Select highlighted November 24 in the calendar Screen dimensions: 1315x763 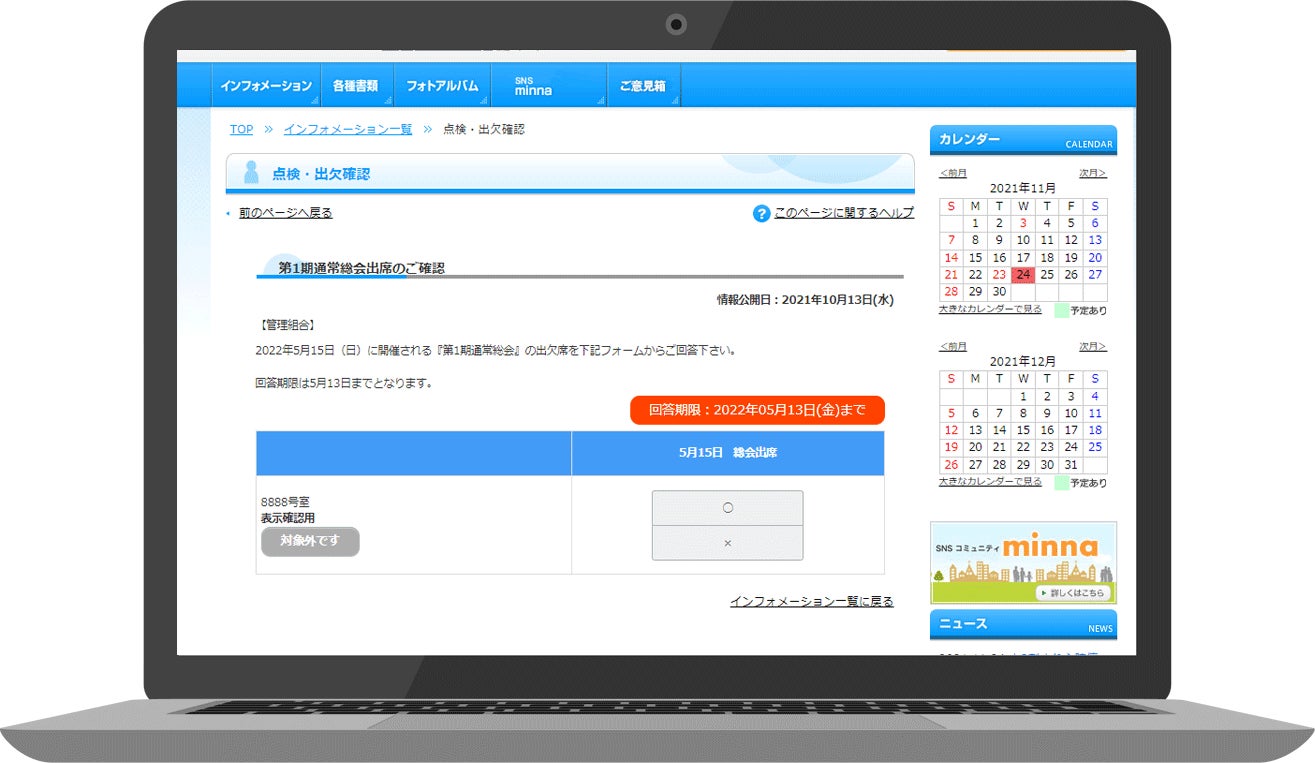1023,275
